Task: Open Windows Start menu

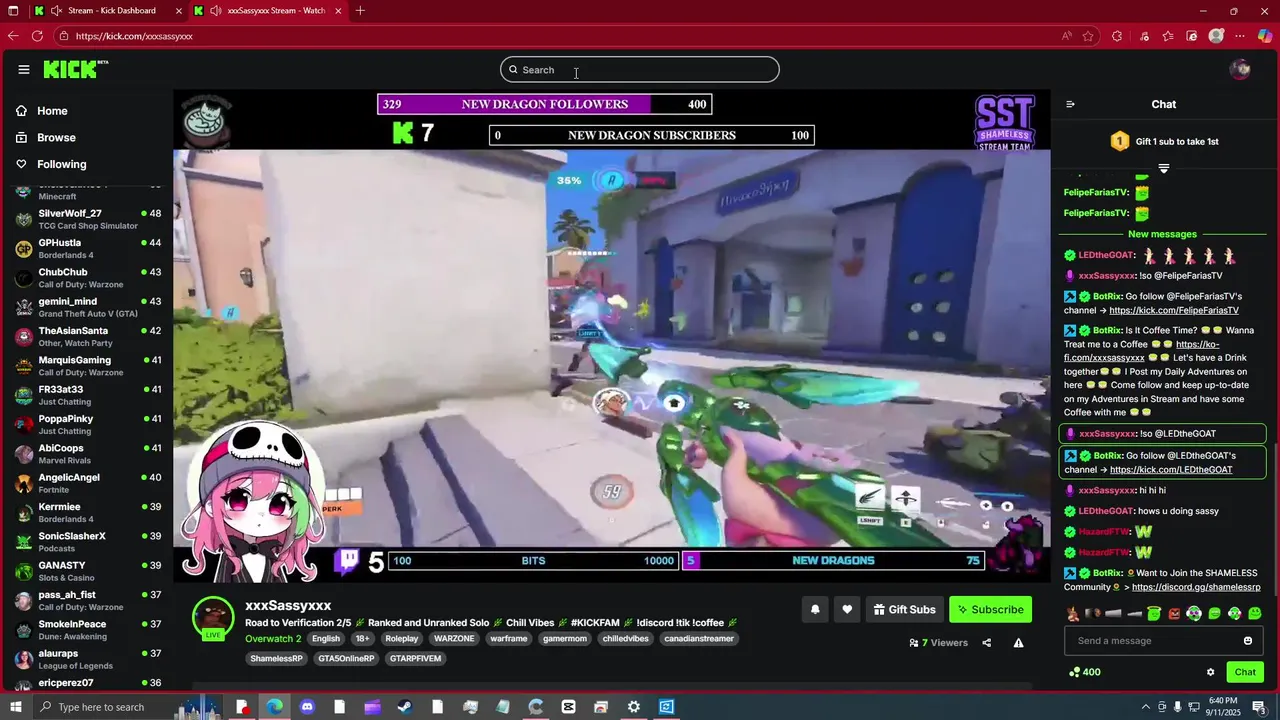Action: 14,707
